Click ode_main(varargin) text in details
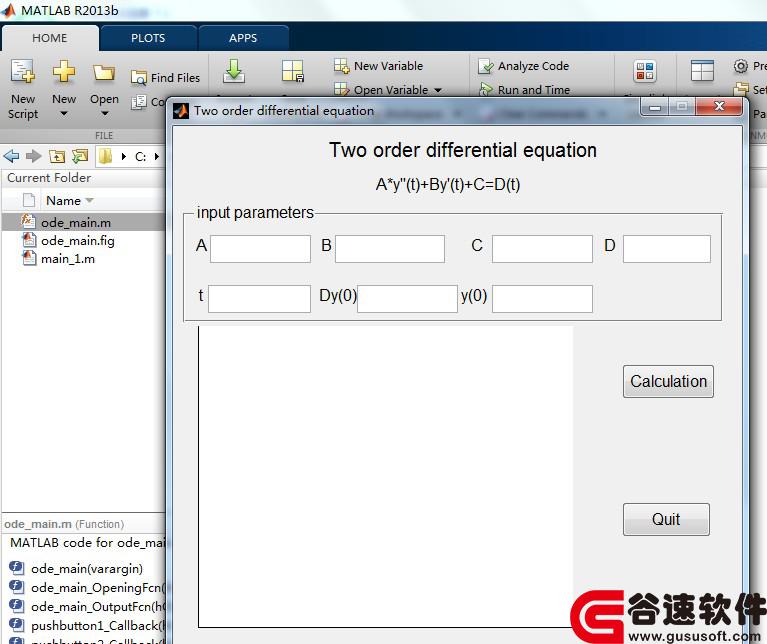Screen dimensions: 767x644 [87, 569]
